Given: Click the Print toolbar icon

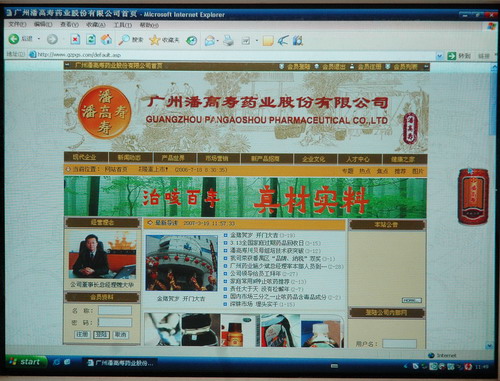Looking at the screenshot, I should 229,40.
